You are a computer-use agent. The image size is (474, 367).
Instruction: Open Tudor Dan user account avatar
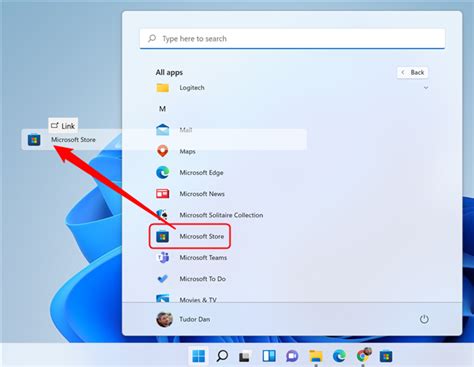click(164, 319)
